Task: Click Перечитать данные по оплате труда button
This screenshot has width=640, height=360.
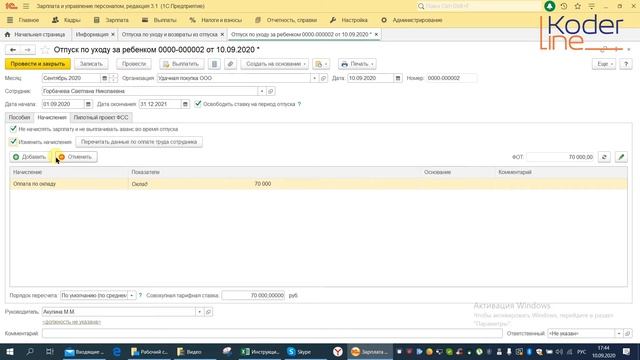Action: (139, 142)
